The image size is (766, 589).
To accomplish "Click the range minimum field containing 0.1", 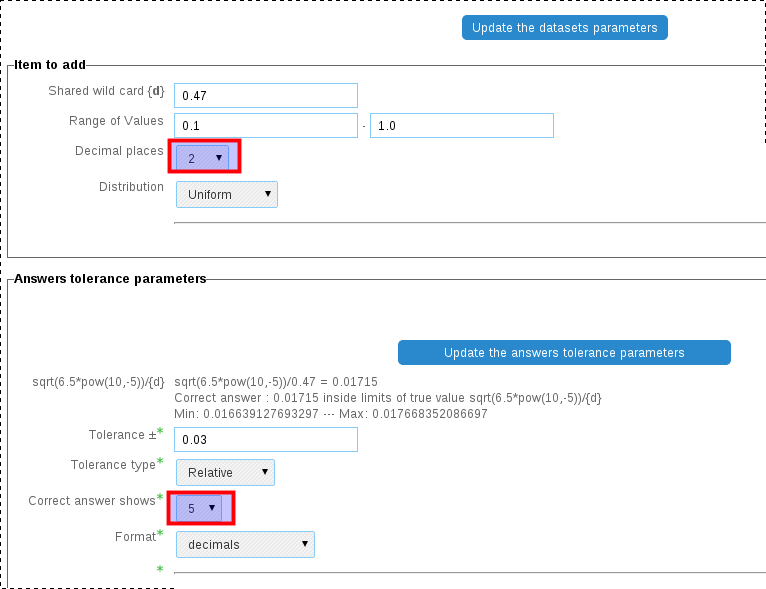I will (266, 126).
